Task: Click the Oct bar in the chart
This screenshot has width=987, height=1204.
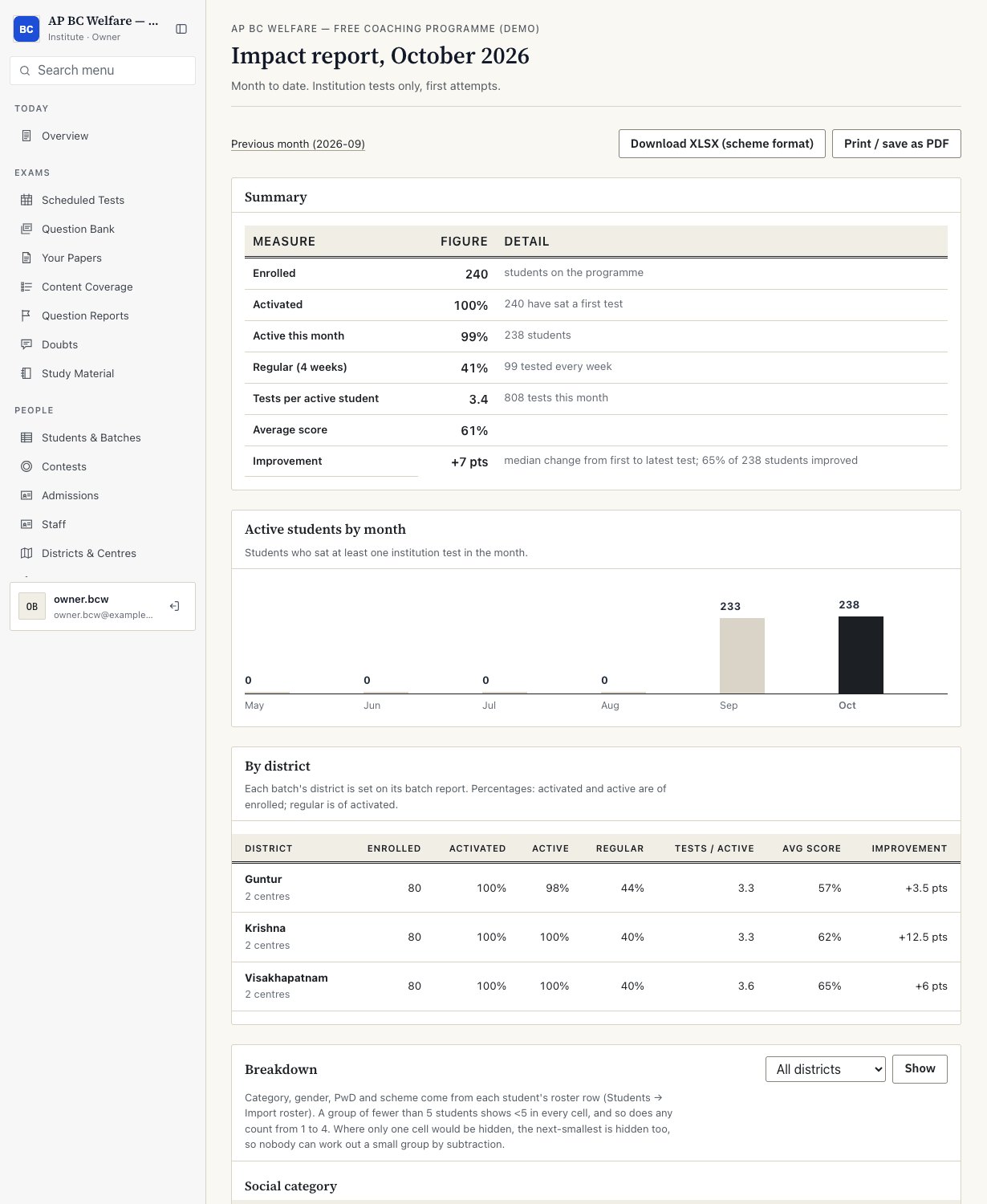Action: coord(861,655)
